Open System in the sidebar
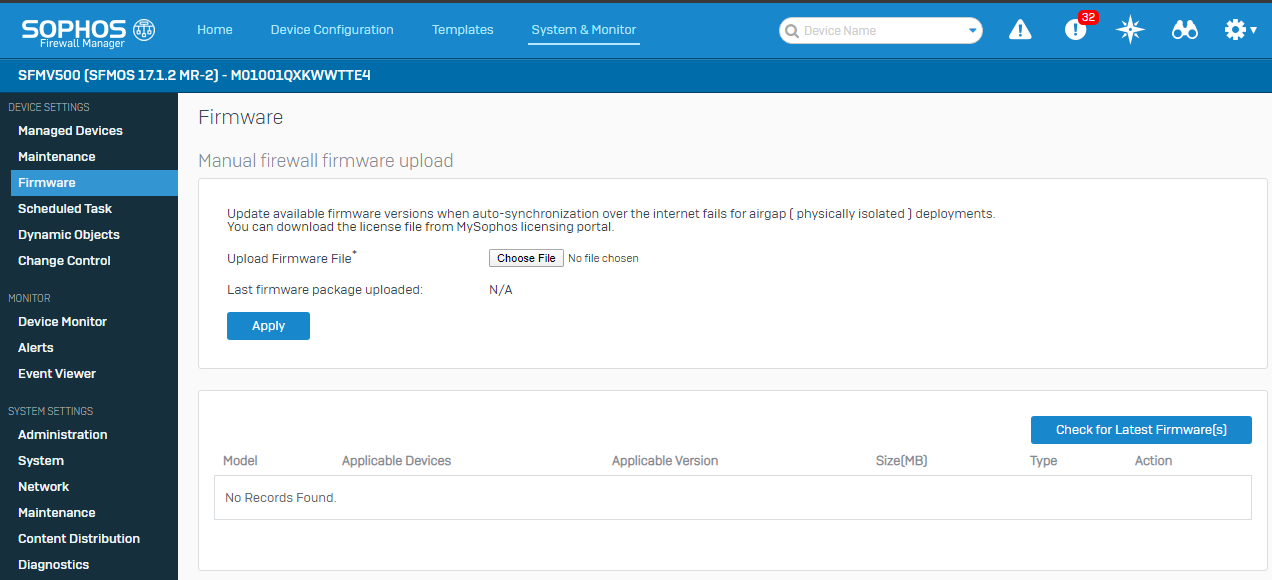This screenshot has width=1272, height=580. (41, 461)
